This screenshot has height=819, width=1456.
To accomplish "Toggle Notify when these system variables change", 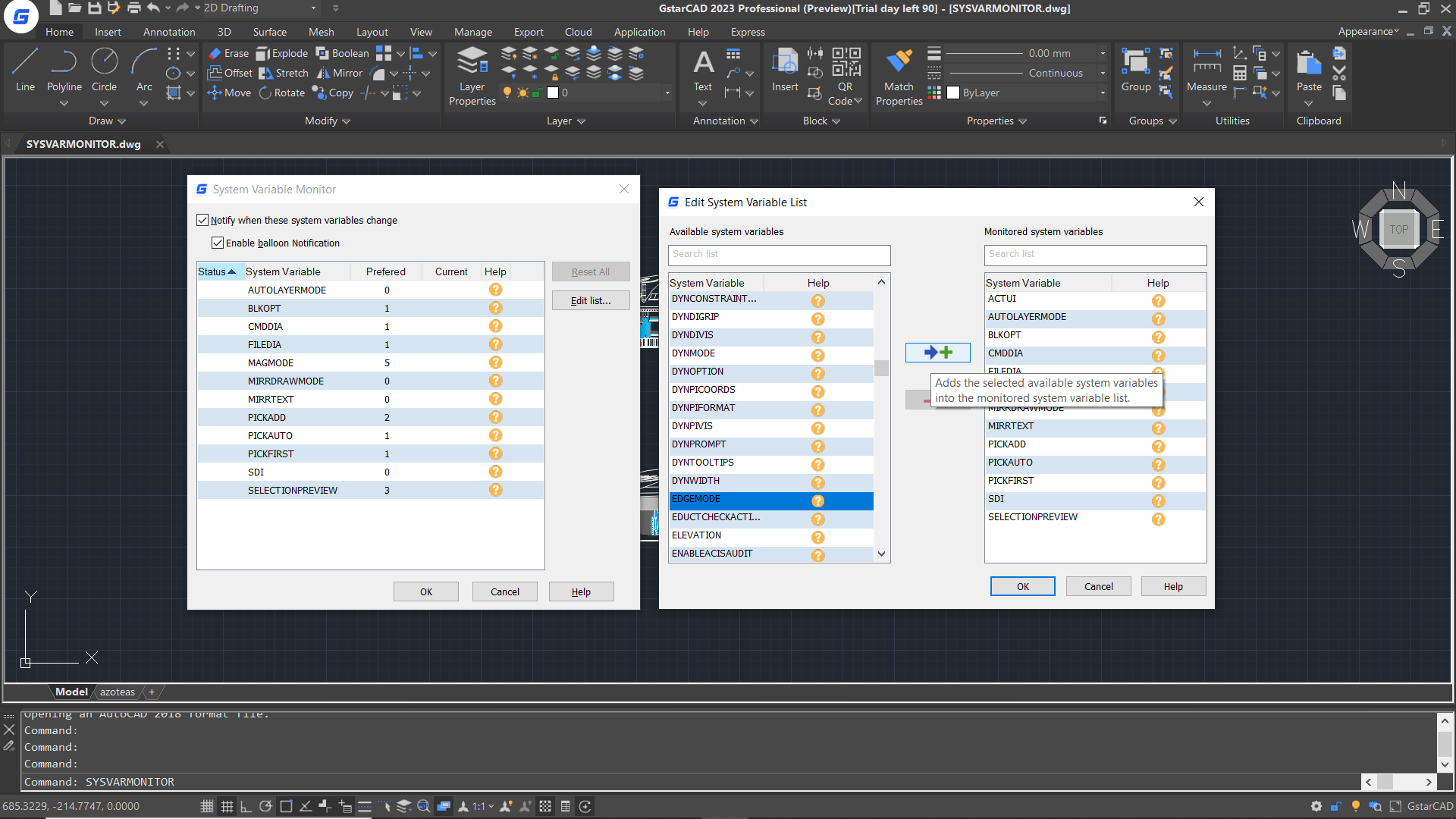I will (x=202, y=220).
